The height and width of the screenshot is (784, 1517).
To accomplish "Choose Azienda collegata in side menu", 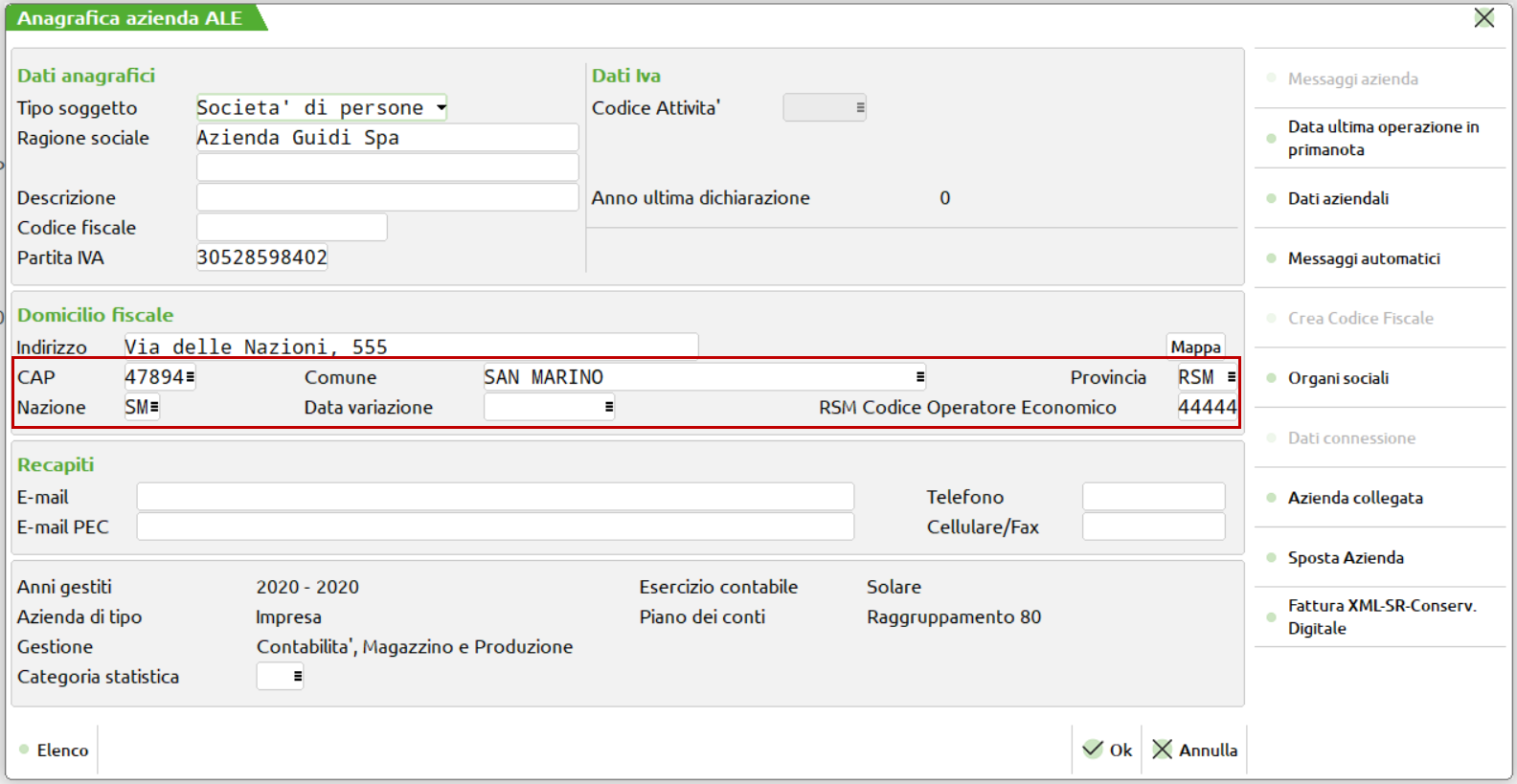I will click(x=1354, y=498).
